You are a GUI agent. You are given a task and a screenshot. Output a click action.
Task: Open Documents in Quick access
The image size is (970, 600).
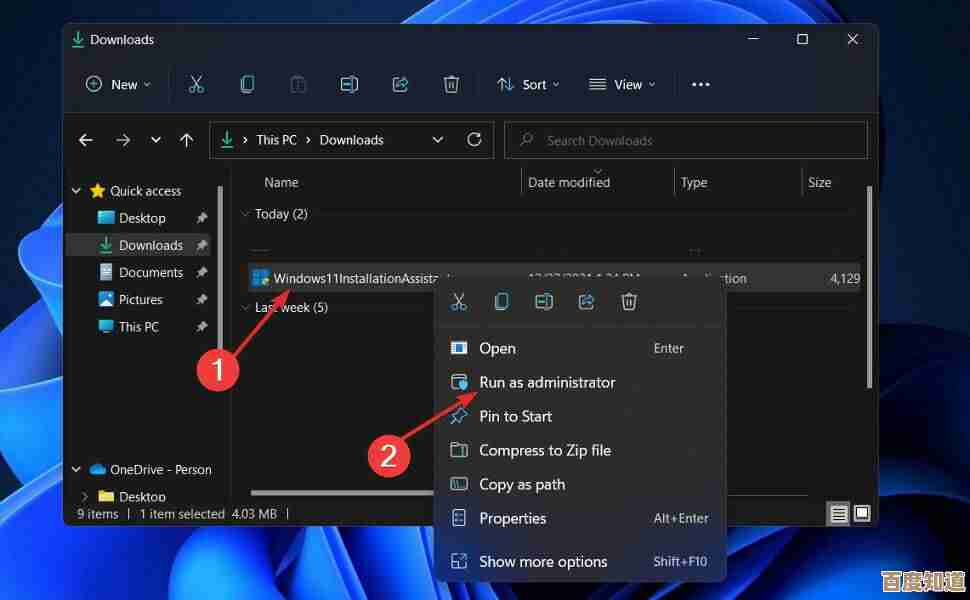(151, 272)
